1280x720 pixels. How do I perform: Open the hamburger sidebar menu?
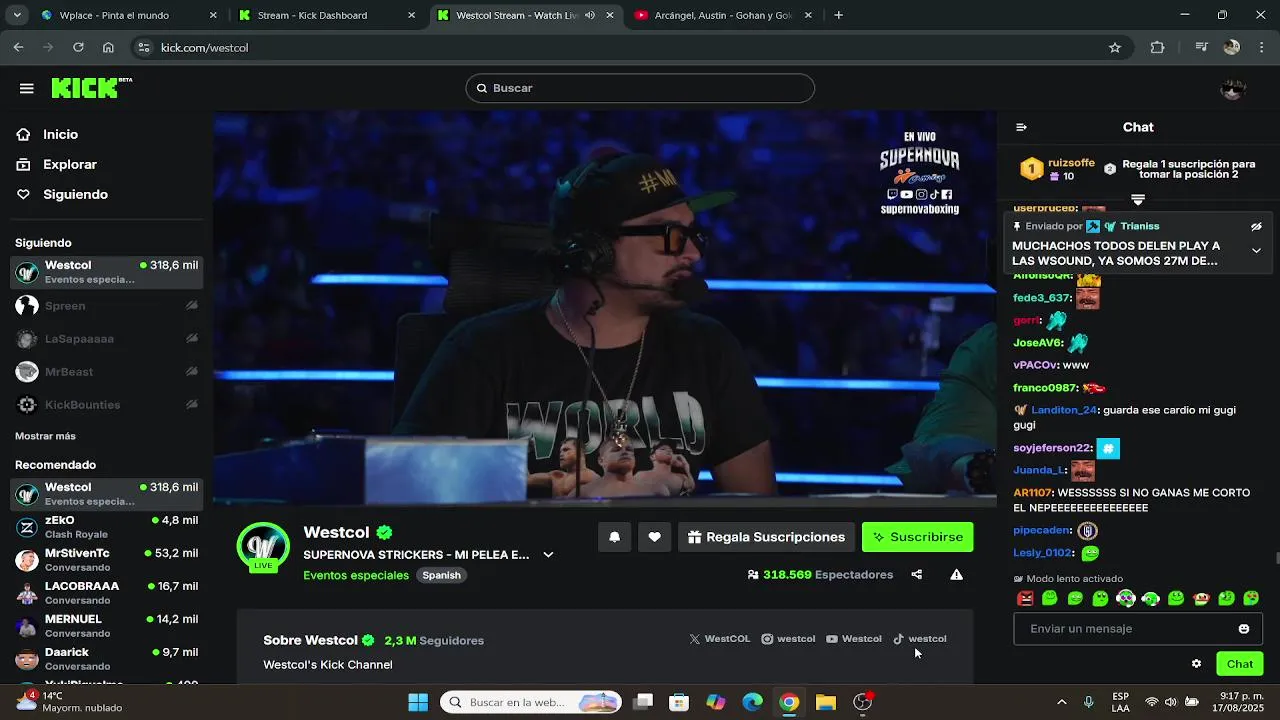(27, 88)
